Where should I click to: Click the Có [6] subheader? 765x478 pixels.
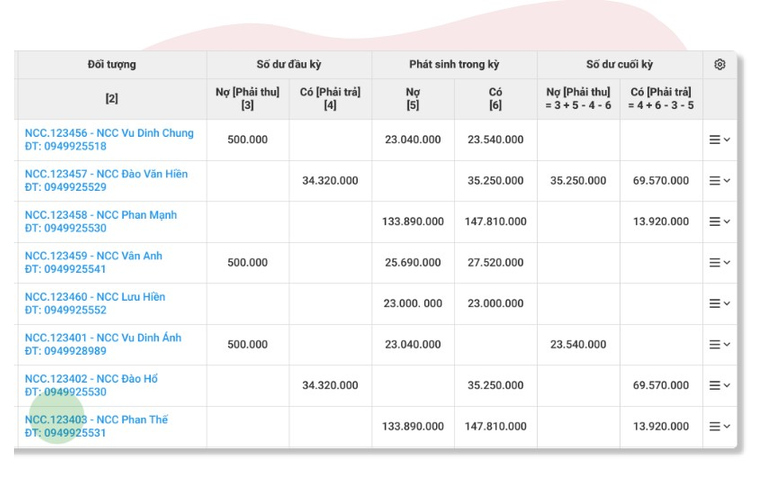click(496, 99)
